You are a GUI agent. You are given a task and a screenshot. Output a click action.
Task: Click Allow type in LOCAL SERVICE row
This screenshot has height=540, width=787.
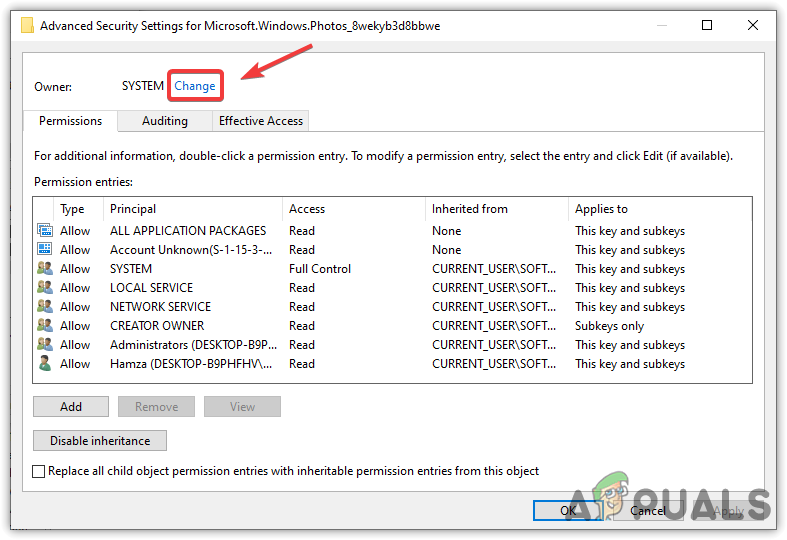point(75,288)
